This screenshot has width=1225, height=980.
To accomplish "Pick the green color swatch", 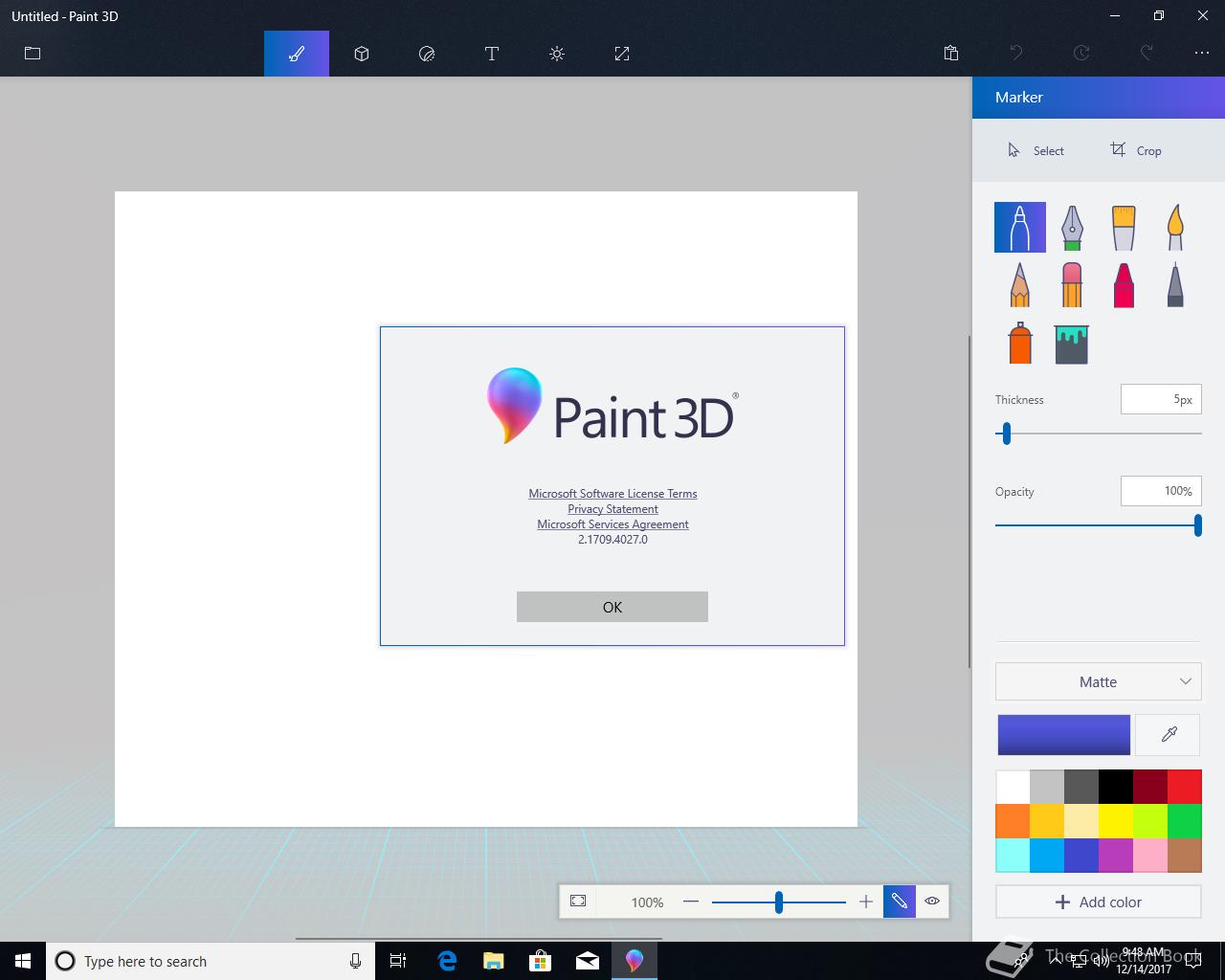I will click(x=1185, y=821).
